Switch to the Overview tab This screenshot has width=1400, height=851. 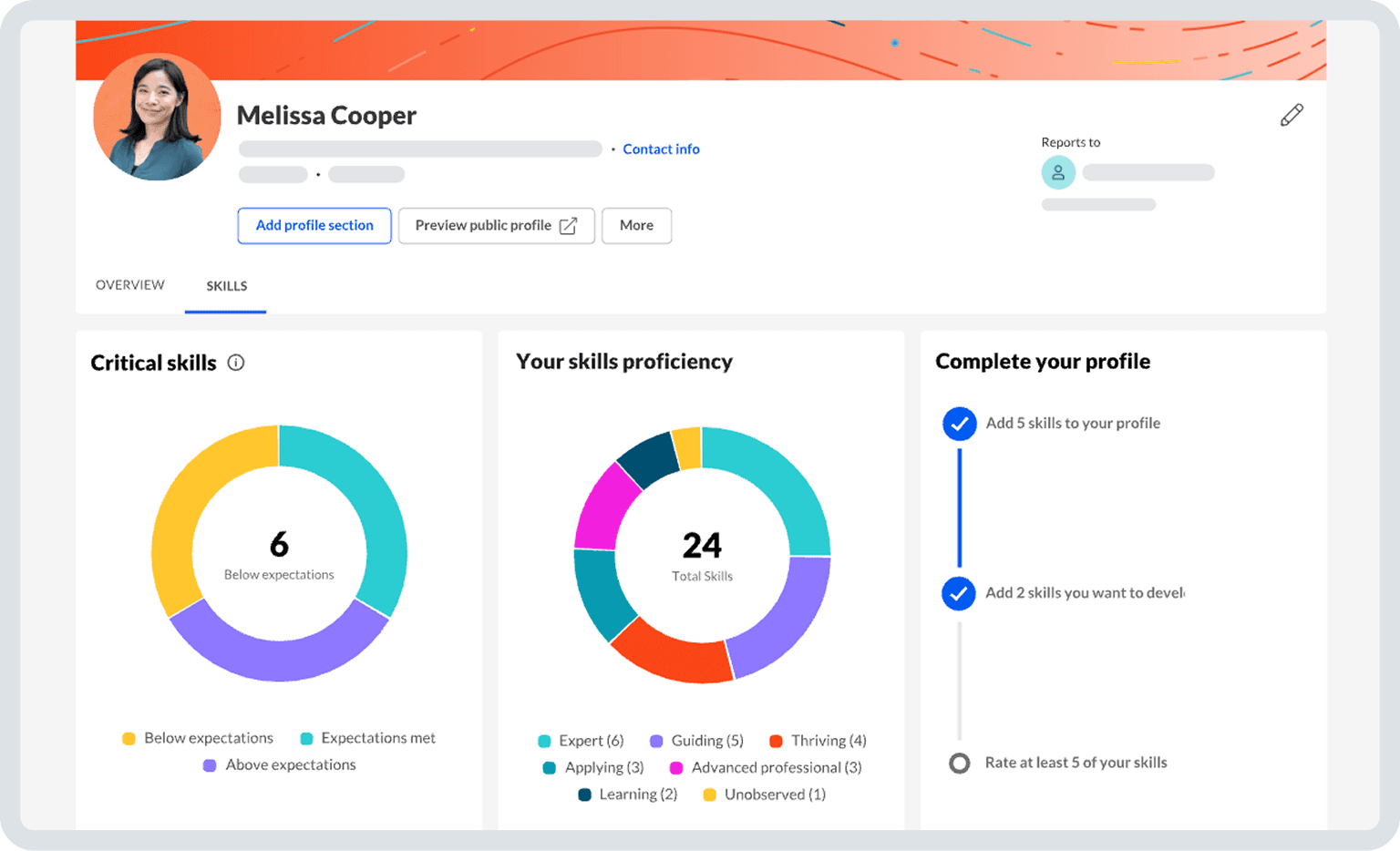pos(129,285)
